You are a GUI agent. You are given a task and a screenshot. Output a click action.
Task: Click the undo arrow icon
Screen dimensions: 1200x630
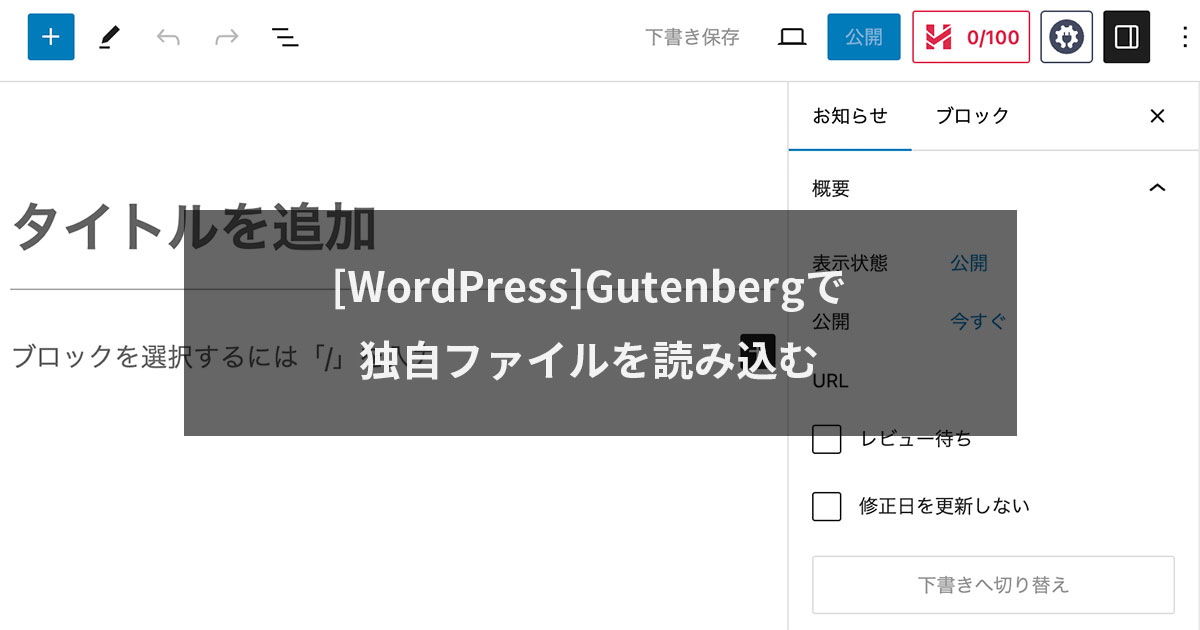[168, 37]
